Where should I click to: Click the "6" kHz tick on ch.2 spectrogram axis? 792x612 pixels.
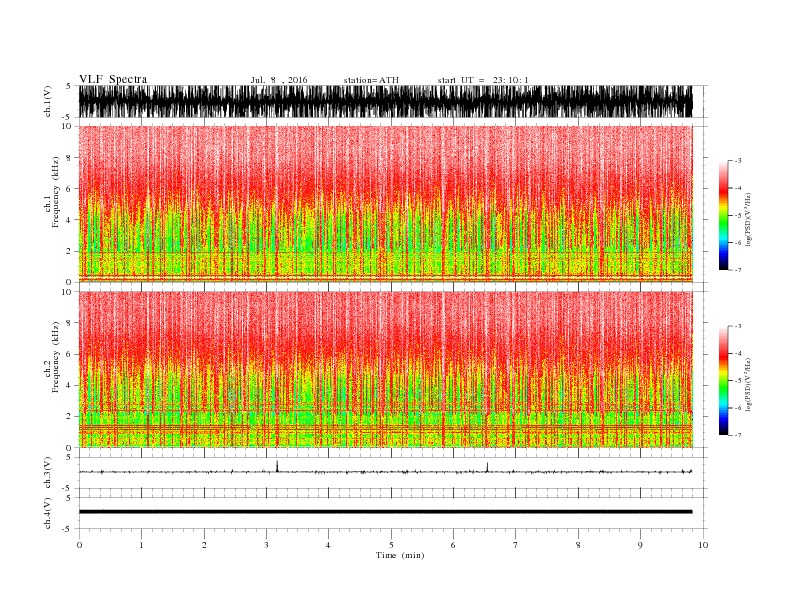69,354
